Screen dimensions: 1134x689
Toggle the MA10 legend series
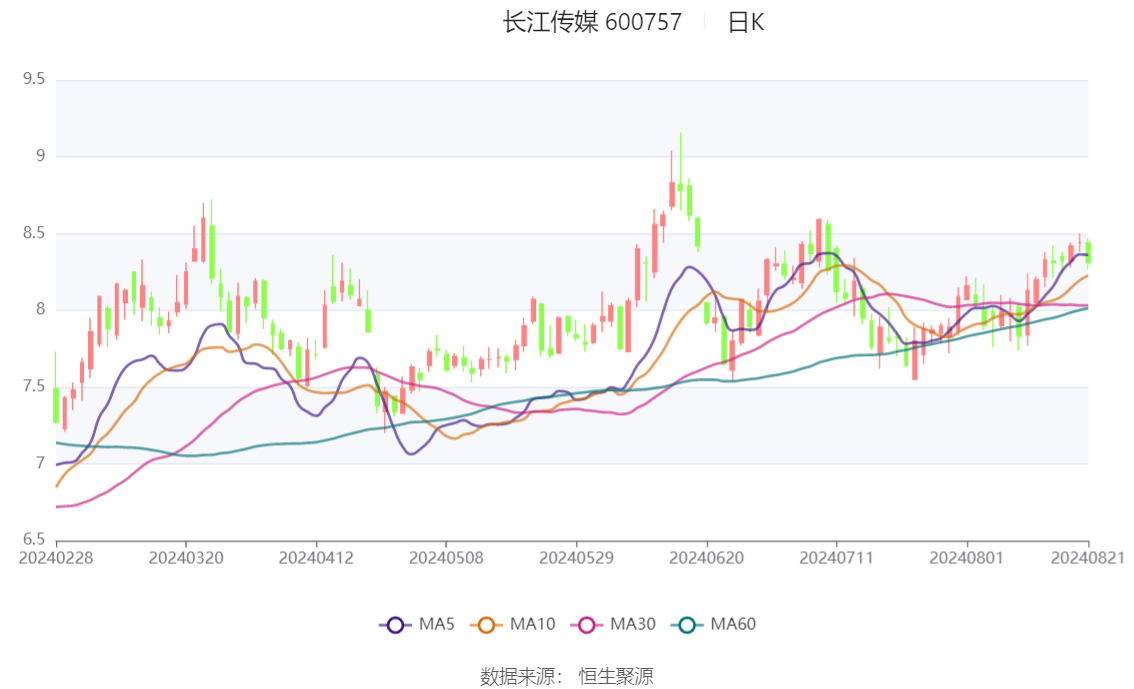513,625
